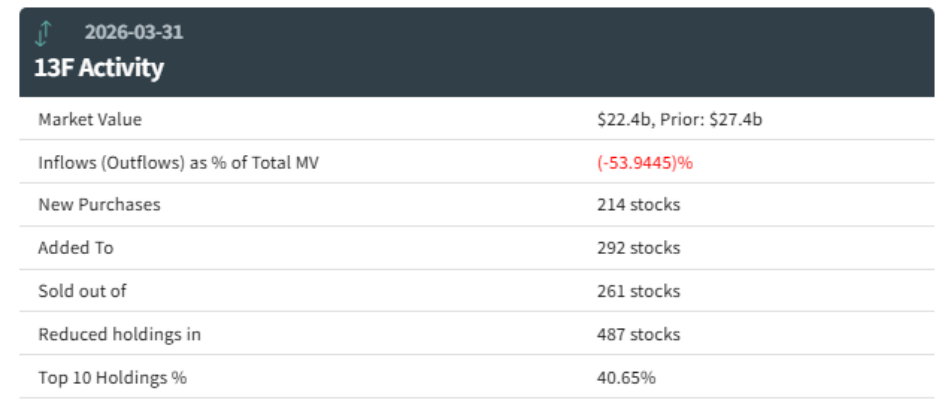Select the Top 10 Holdings % label

[x=113, y=378]
